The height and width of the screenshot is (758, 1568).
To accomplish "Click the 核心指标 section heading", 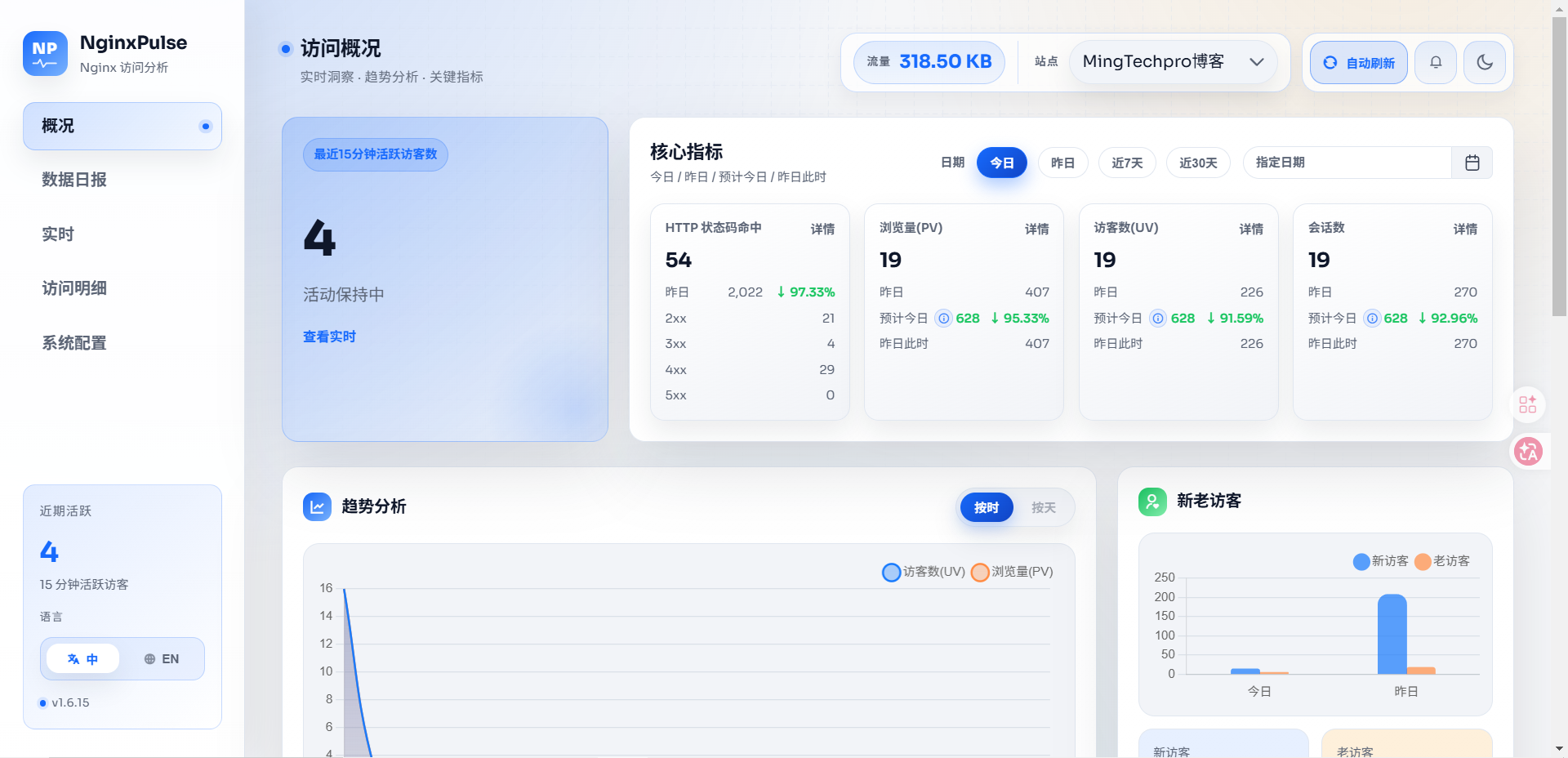I will point(687,152).
